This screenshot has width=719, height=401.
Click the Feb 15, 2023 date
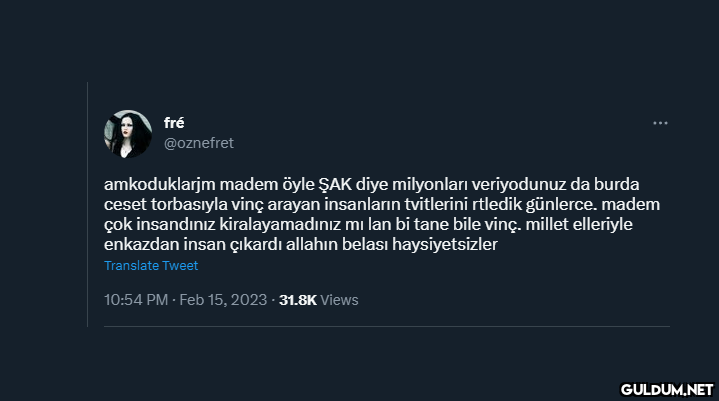coord(224,299)
